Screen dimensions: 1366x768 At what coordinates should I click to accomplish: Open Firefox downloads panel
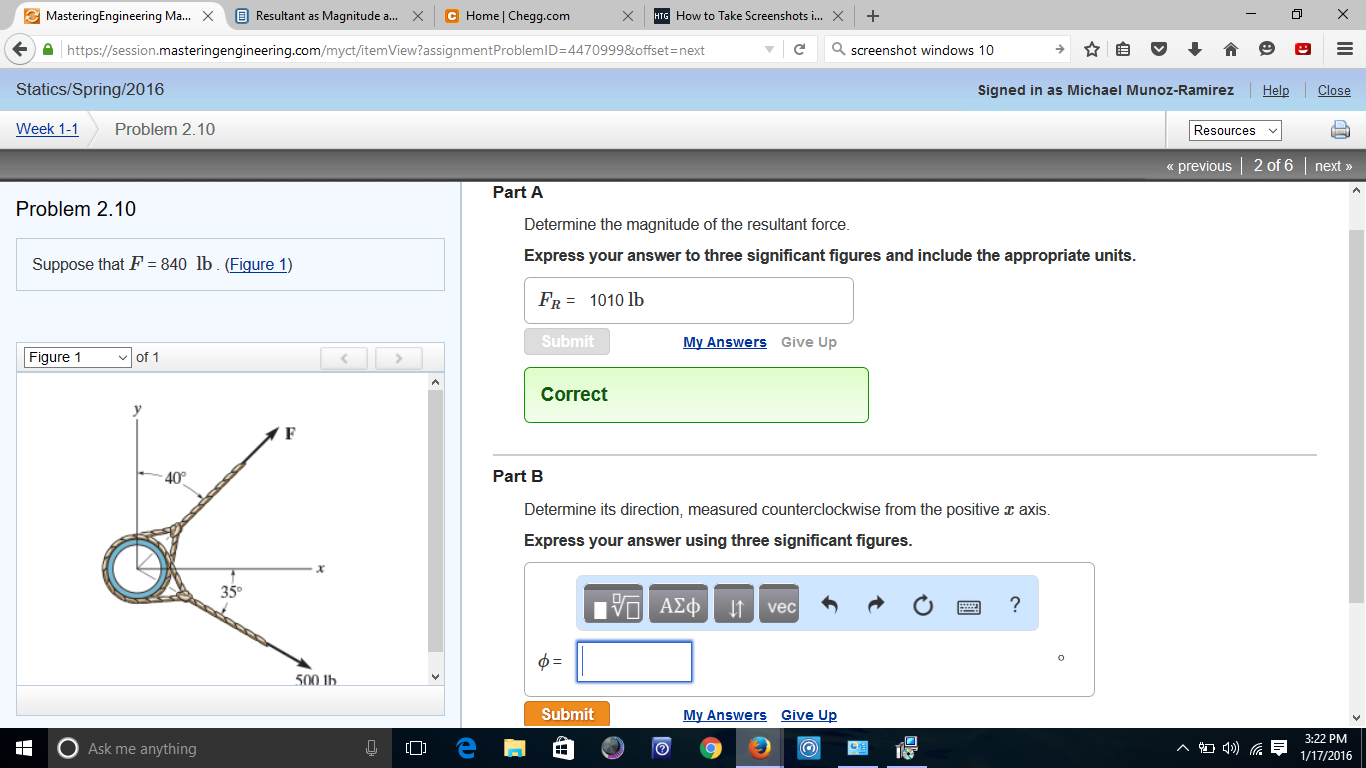pyautogui.click(x=1195, y=50)
